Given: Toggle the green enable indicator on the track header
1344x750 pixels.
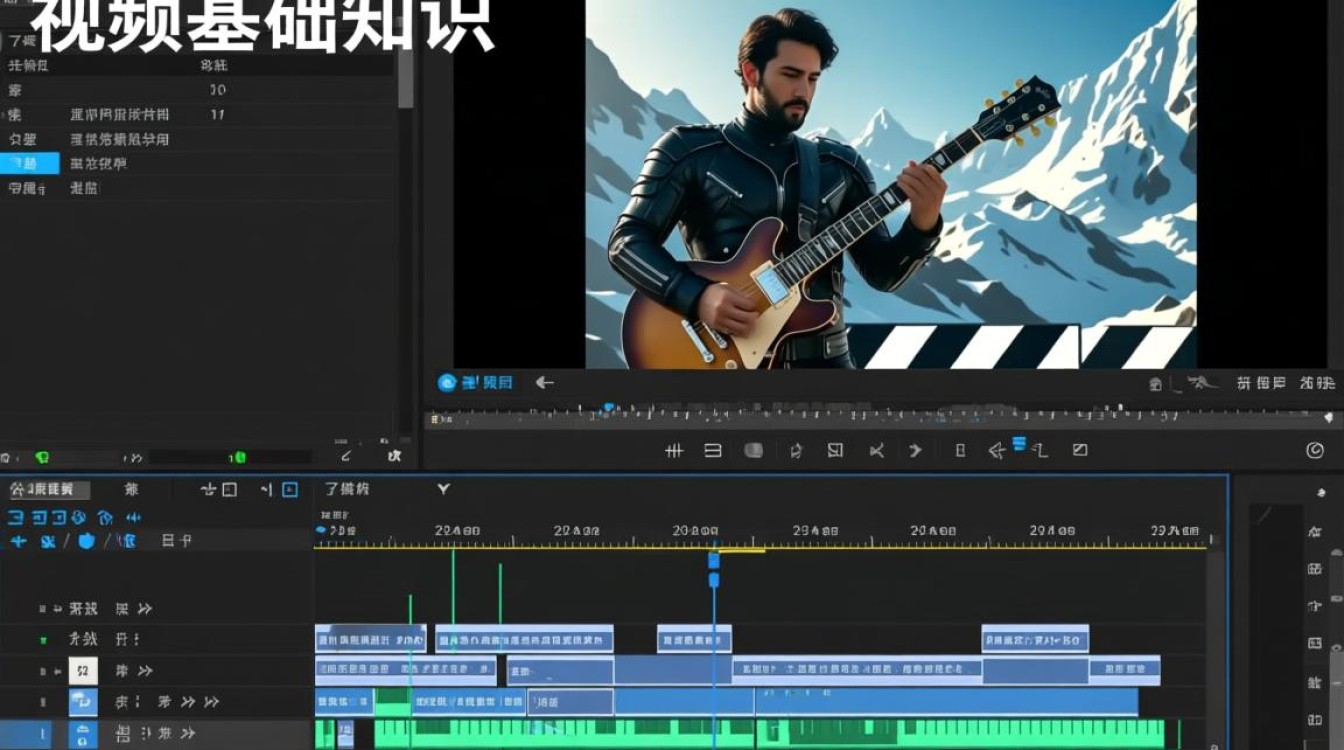Looking at the screenshot, I should pyautogui.click(x=43, y=640).
